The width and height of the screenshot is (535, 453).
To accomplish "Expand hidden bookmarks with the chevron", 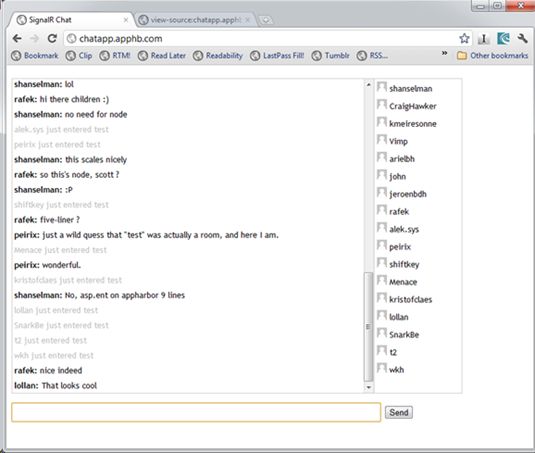I will pyautogui.click(x=444, y=53).
